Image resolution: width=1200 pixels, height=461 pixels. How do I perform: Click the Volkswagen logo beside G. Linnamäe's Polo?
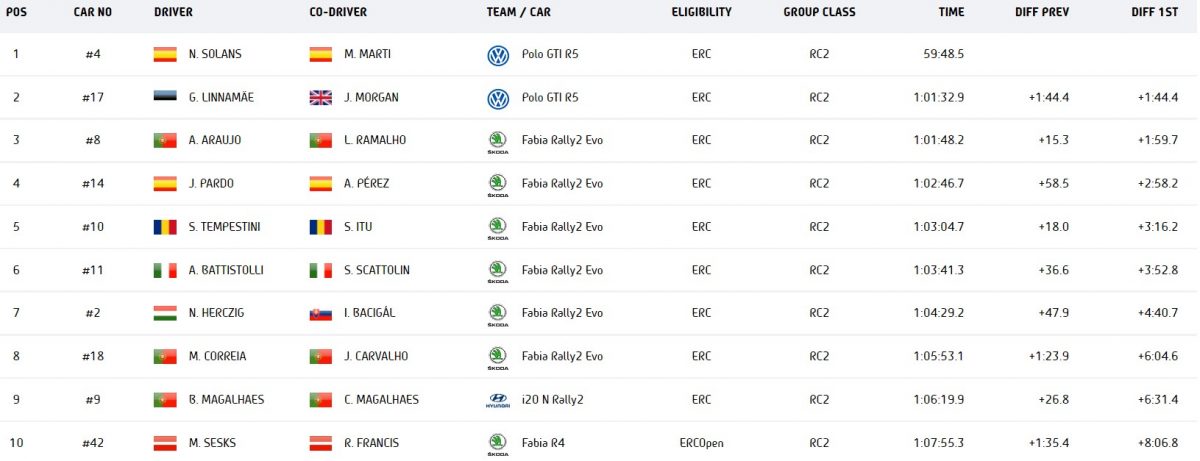coord(497,98)
